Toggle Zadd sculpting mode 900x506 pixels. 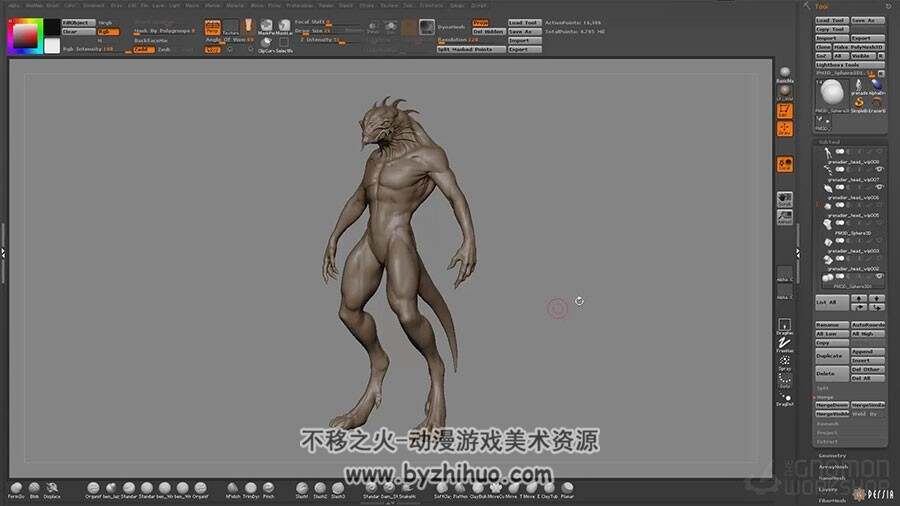143,50
